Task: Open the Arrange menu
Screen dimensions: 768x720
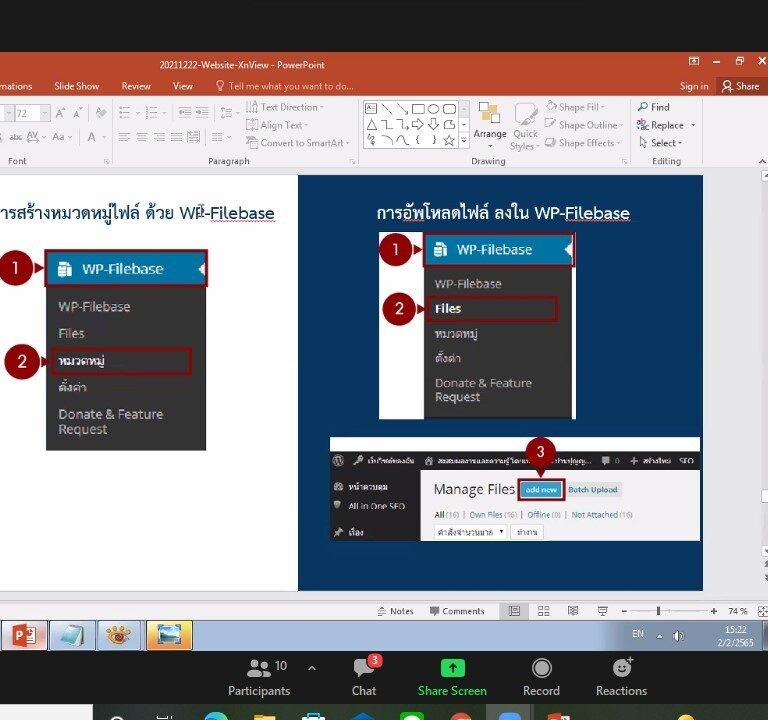Action: (x=490, y=125)
